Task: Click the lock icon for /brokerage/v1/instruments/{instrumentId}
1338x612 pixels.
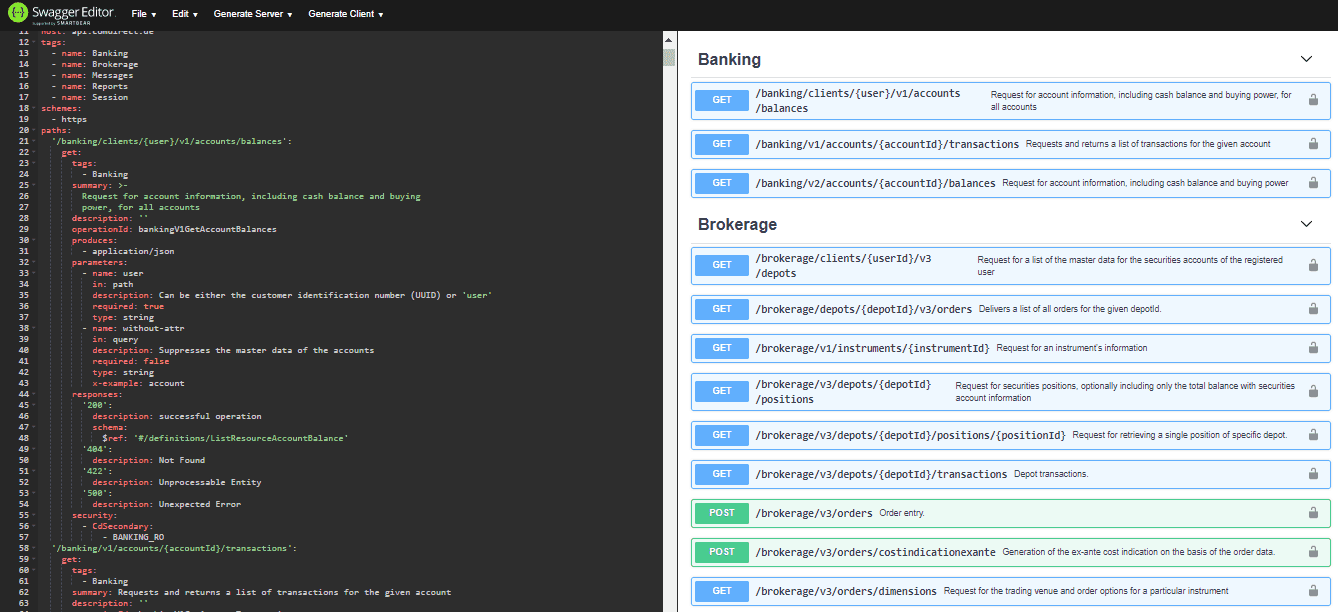Action: [1313, 348]
